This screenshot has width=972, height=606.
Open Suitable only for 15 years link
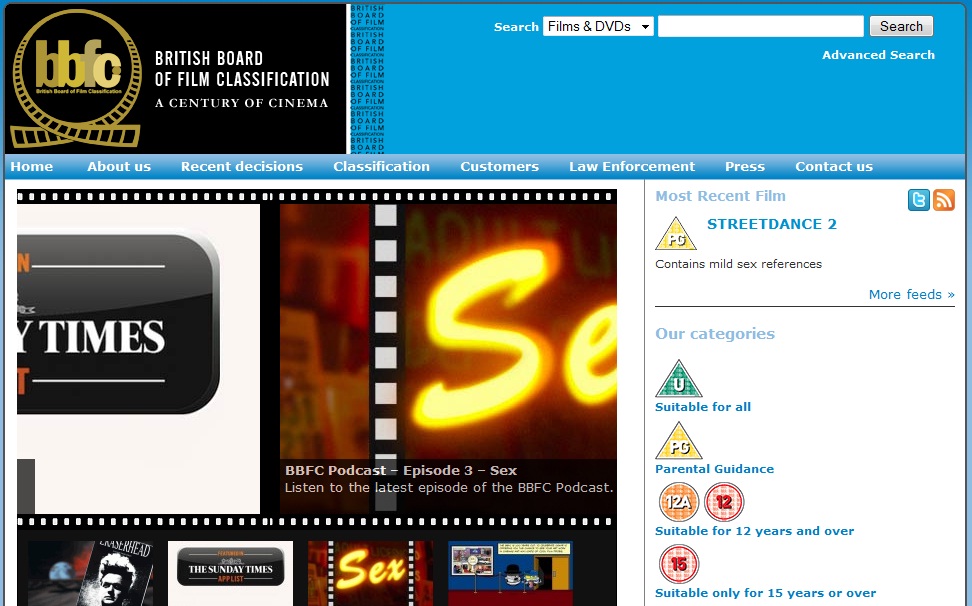point(766,593)
